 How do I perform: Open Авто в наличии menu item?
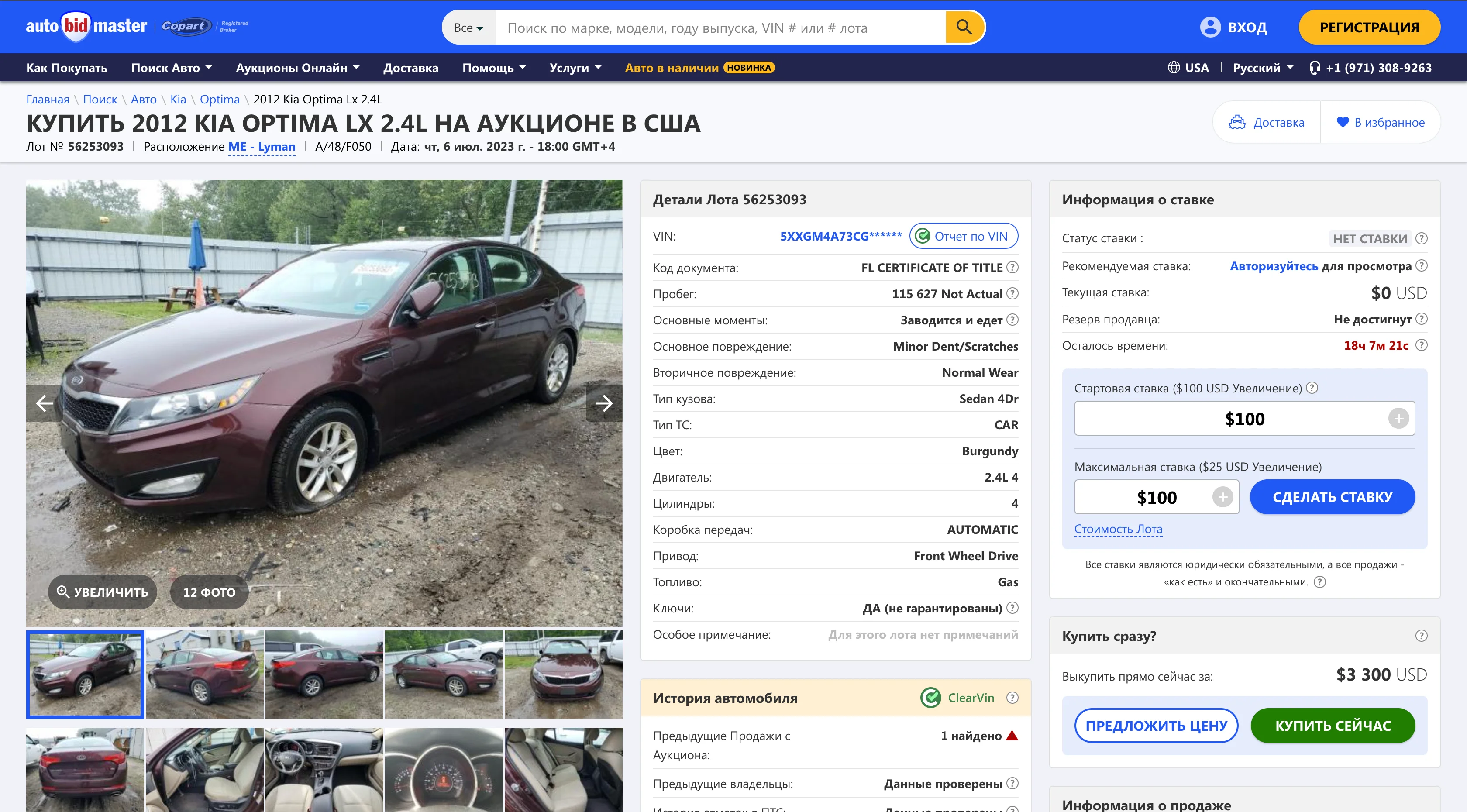tap(672, 67)
